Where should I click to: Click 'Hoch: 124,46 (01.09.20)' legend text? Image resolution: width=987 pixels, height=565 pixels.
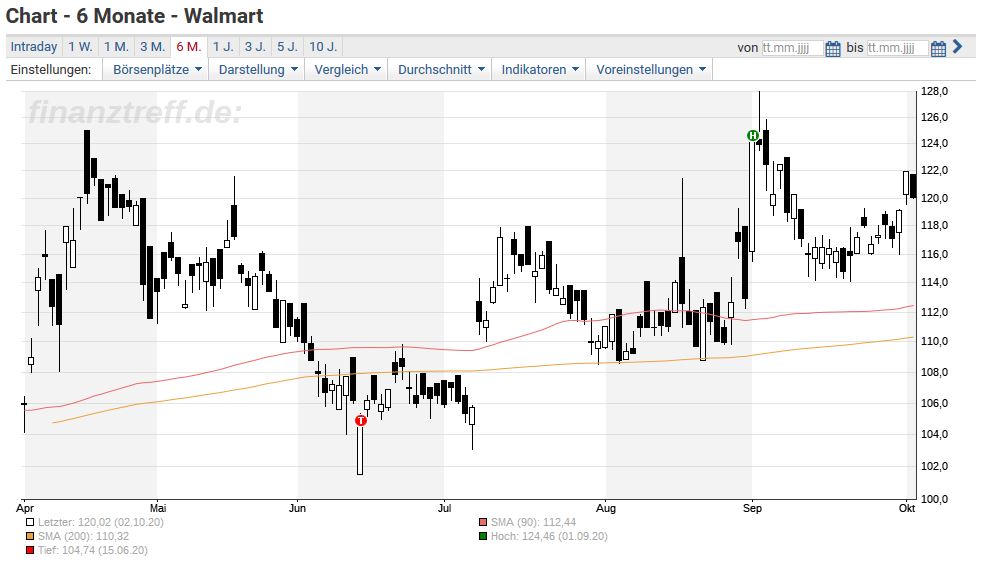coord(550,537)
